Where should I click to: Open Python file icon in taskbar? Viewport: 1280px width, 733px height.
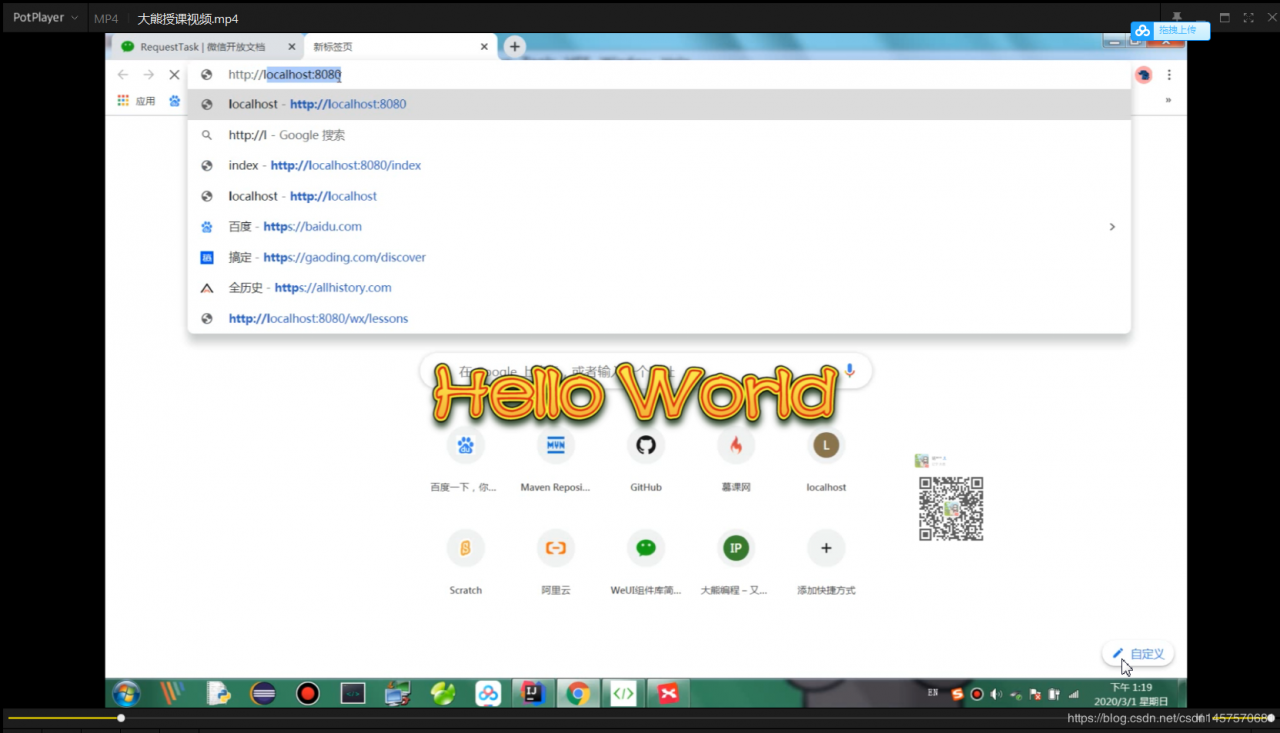[218, 693]
